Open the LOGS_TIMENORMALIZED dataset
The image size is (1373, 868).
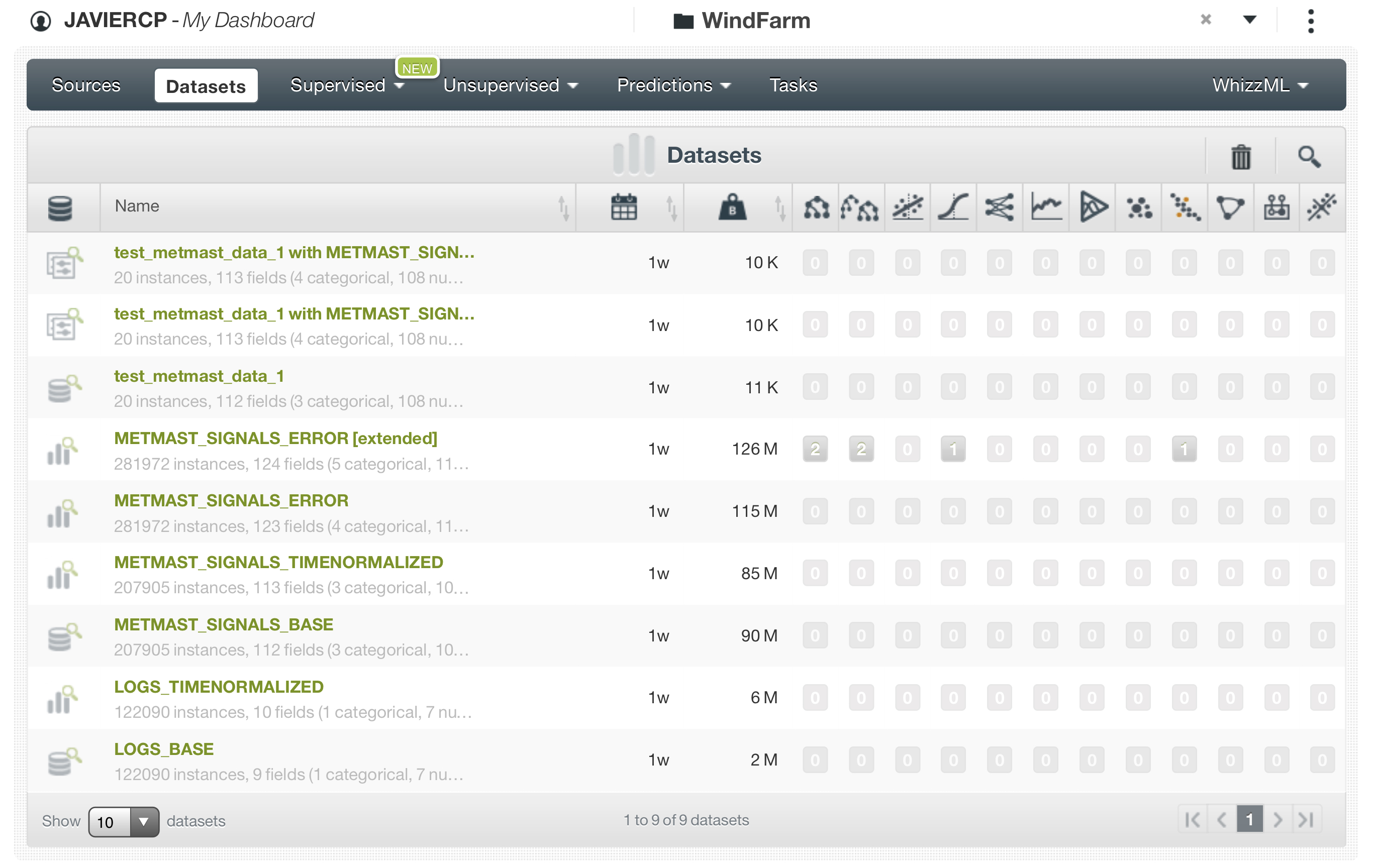pos(219,687)
